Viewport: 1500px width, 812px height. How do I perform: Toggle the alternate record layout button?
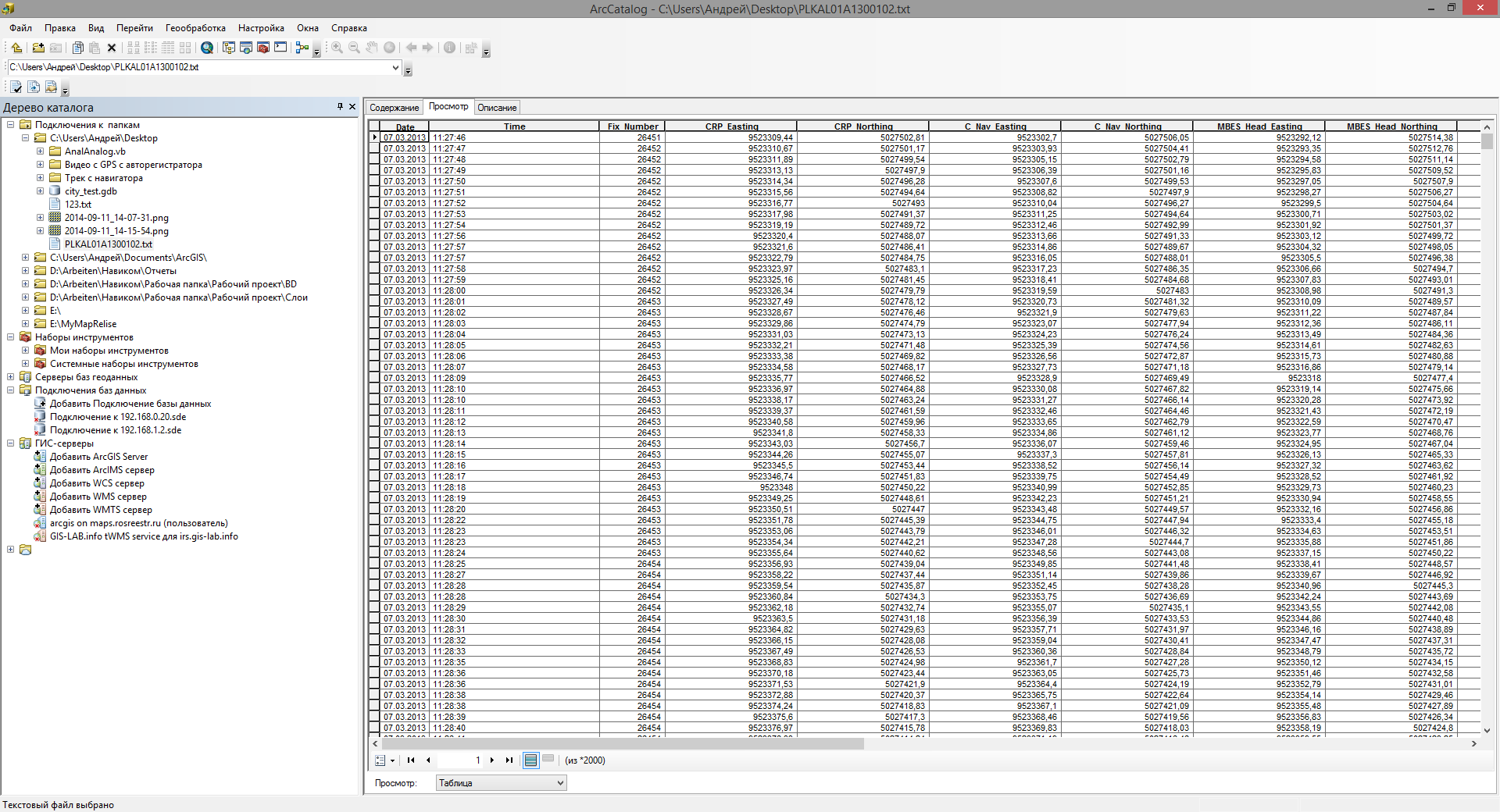click(x=549, y=760)
